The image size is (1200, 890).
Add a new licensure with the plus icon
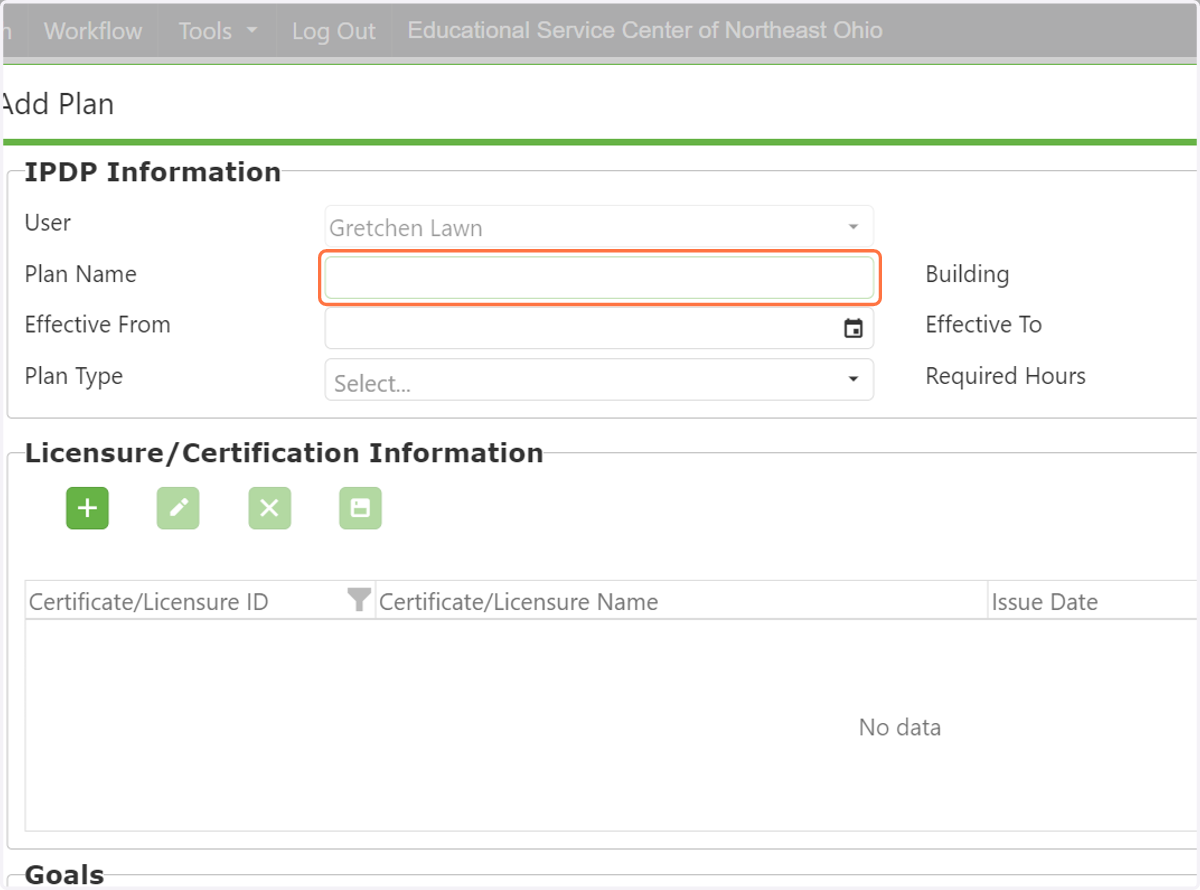click(x=88, y=508)
